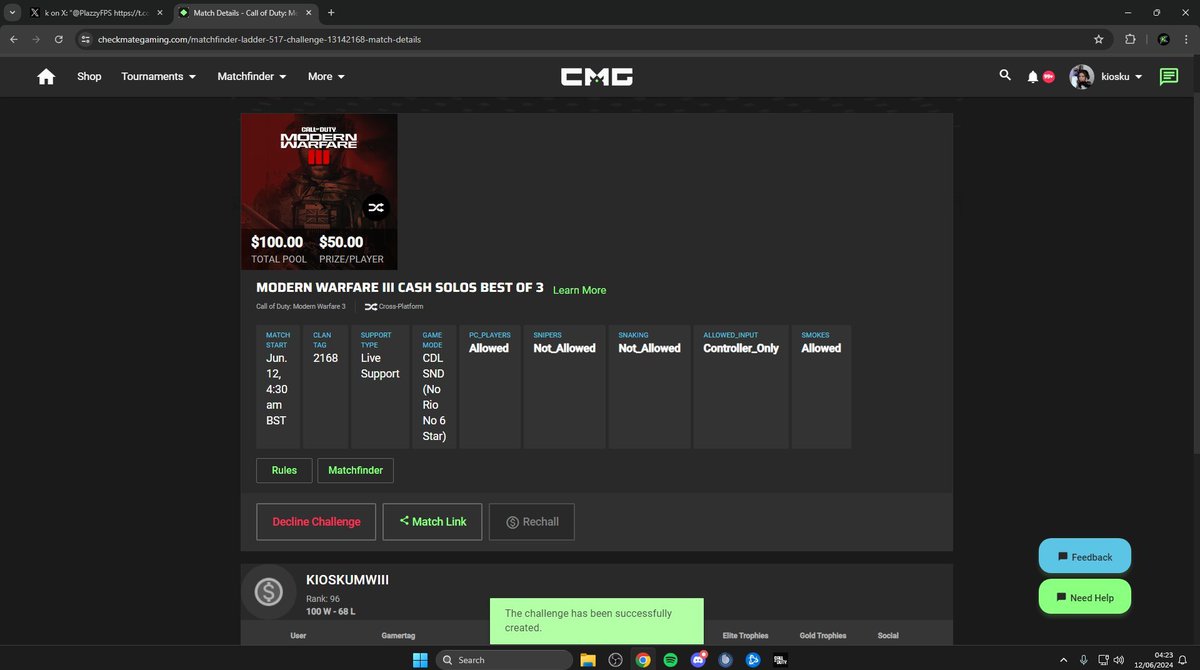Screen dimensions: 1200x670
Task: Open the site search magnifier icon
Action: pyautogui.click(x=1005, y=75)
